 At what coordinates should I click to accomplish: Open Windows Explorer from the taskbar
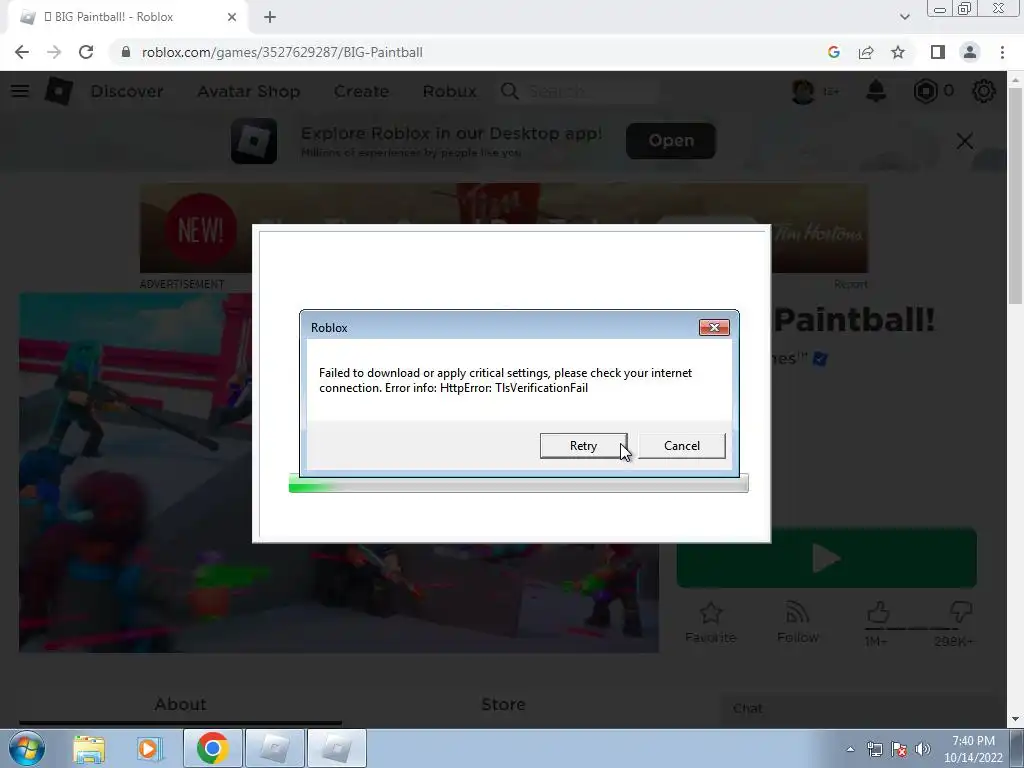click(89, 748)
